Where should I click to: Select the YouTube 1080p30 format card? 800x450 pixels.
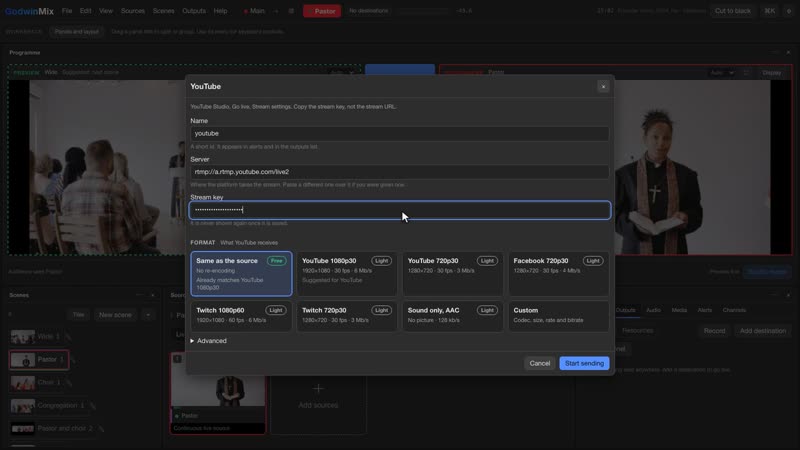(347, 273)
